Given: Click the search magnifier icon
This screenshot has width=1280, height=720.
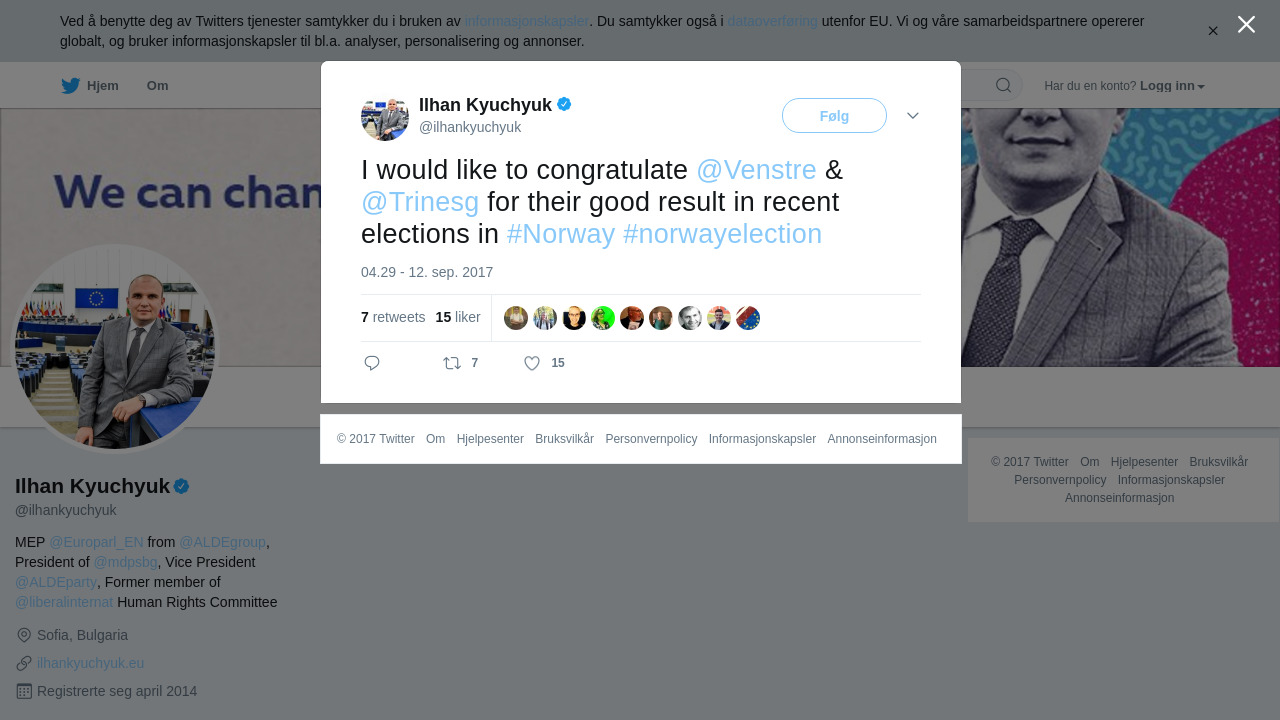Looking at the screenshot, I should (1003, 85).
